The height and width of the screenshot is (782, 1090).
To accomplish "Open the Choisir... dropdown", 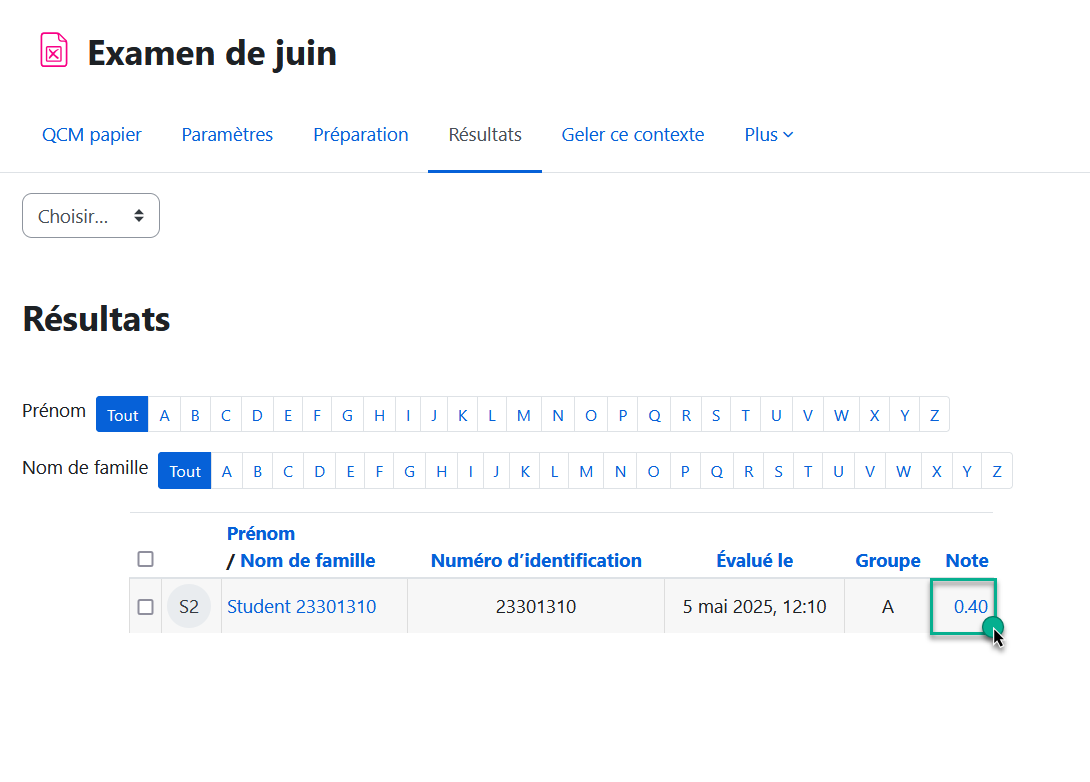I will pyautogui.click(x=91, y=216).
